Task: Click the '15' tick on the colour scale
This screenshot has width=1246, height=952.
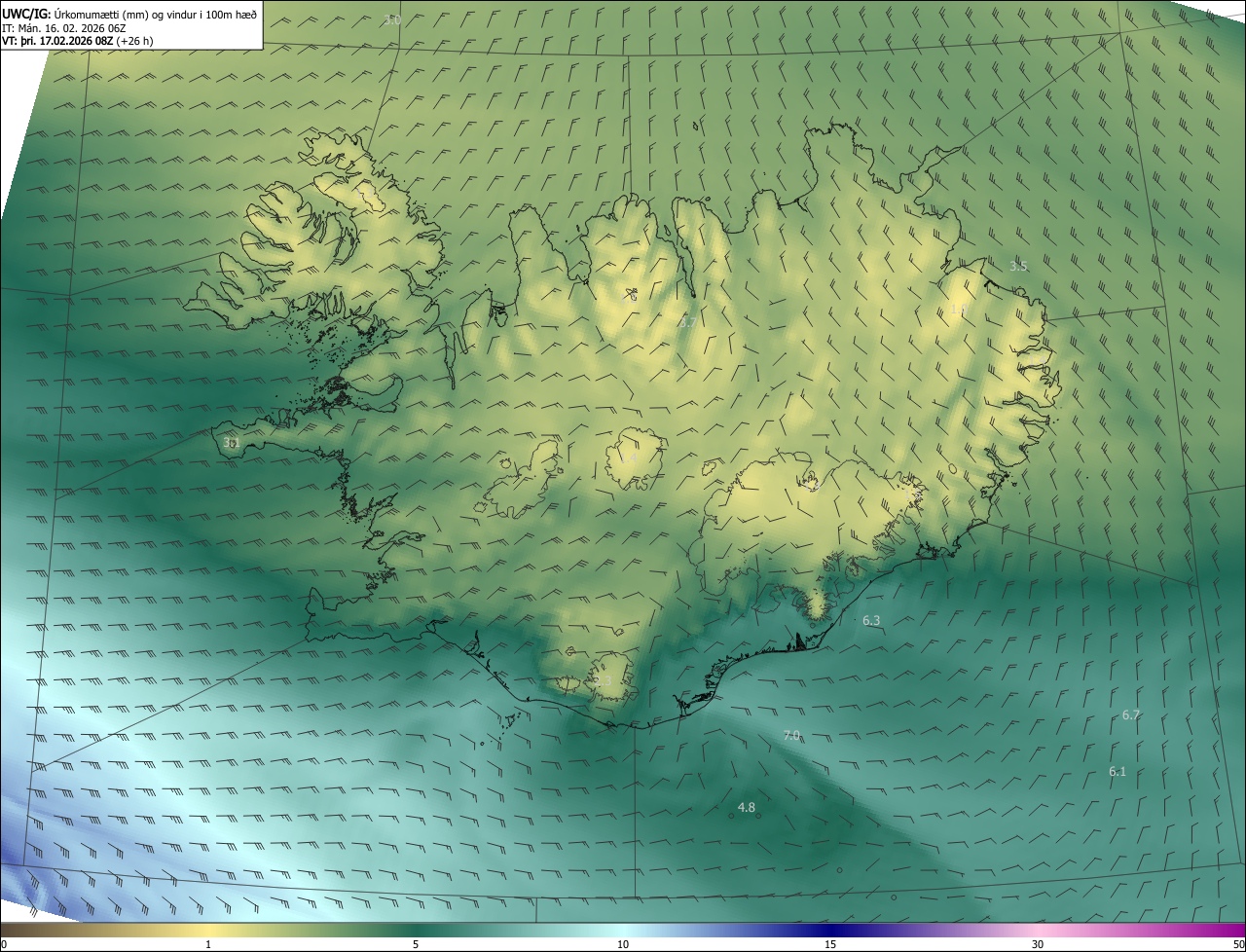Action: pos(830,944)
